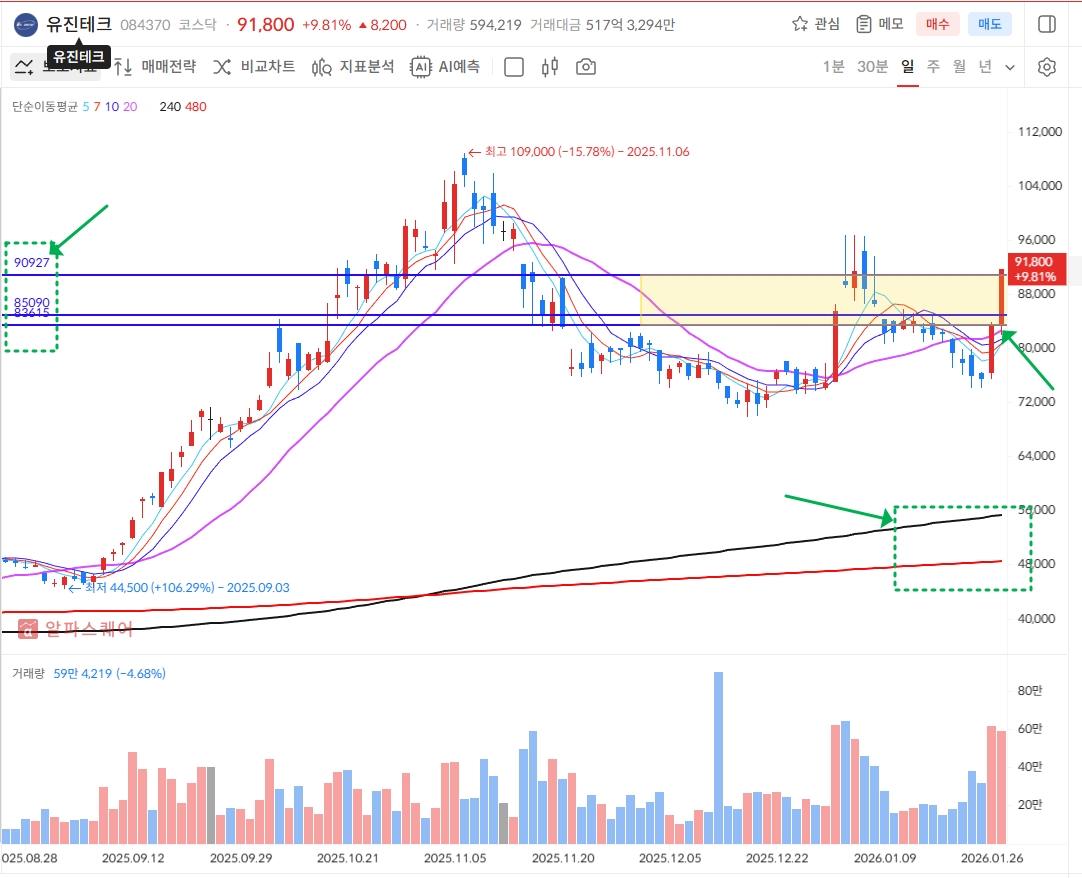The image size is (1082, 878).
Task: Select the 30분 timeframe tab
Action: (872, 67)
